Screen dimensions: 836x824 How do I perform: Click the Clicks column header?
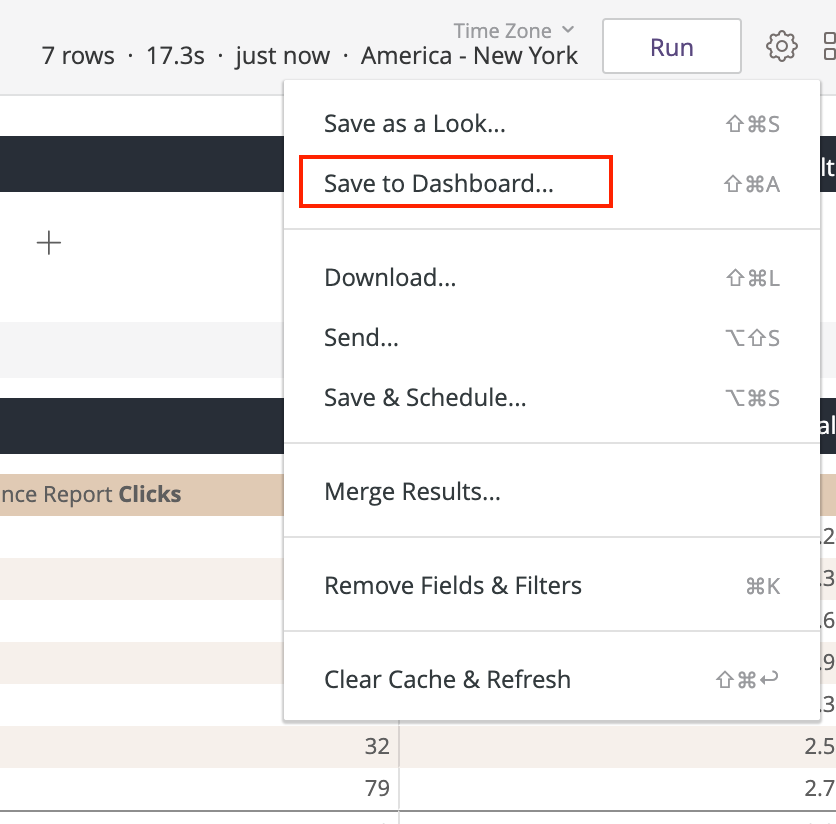(x=150, y=494)
